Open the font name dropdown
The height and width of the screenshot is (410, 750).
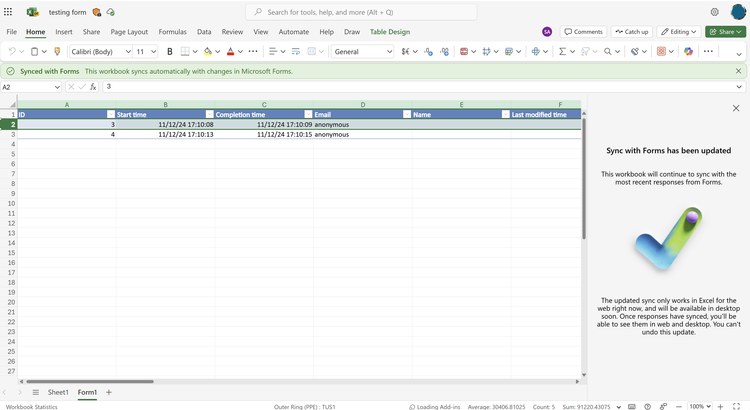[x=128, y=52]
